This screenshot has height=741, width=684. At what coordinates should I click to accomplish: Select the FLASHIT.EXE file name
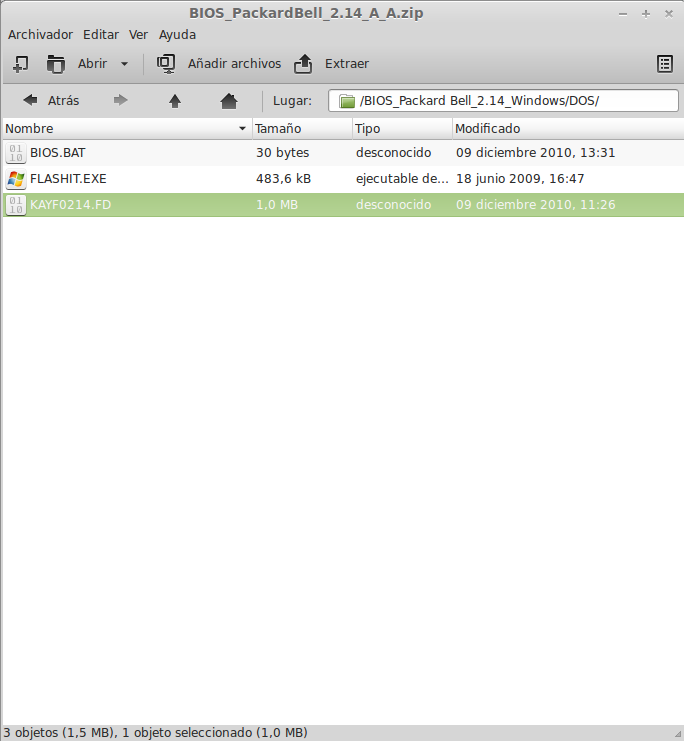pyautogui.click(x=68, y=179)
